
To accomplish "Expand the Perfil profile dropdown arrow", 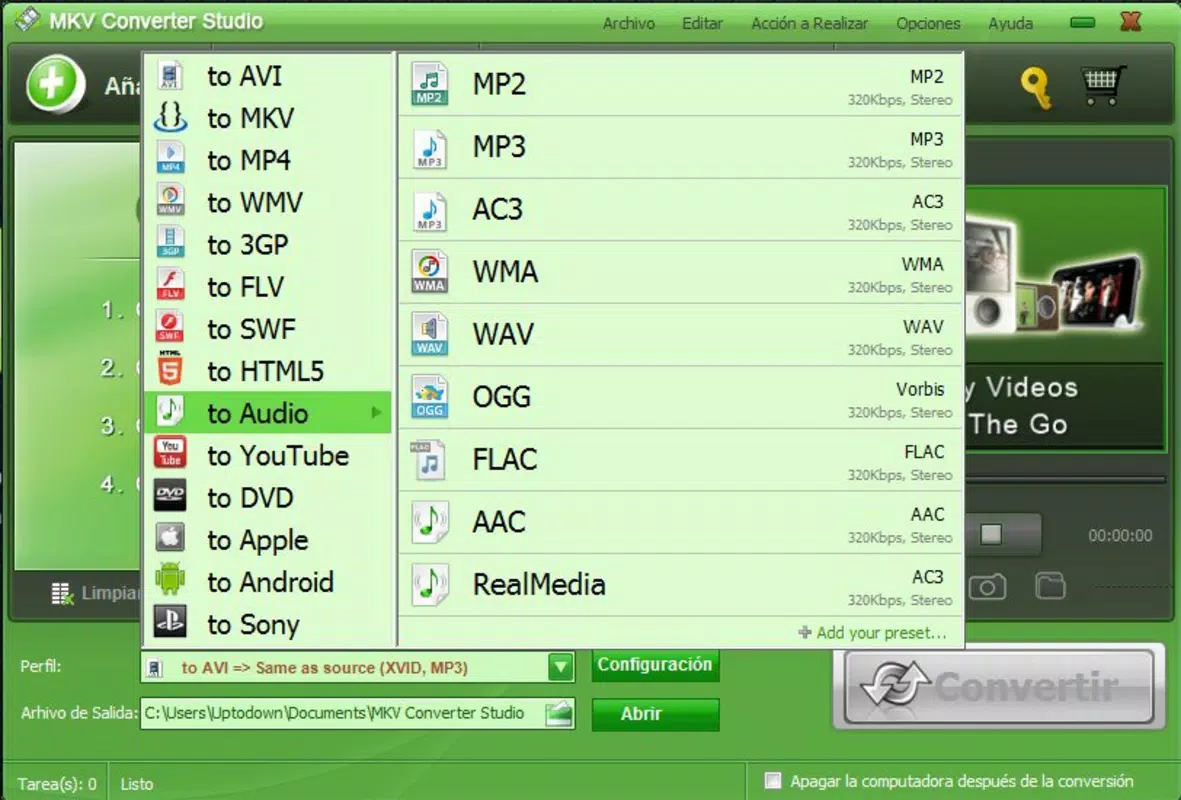I will [x=560, y=667].
